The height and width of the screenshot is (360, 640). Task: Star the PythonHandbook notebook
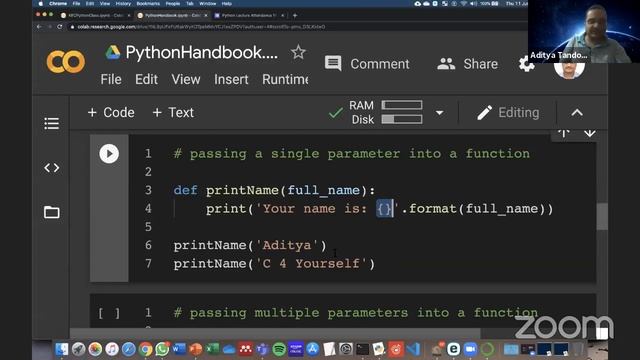[298, 52]
